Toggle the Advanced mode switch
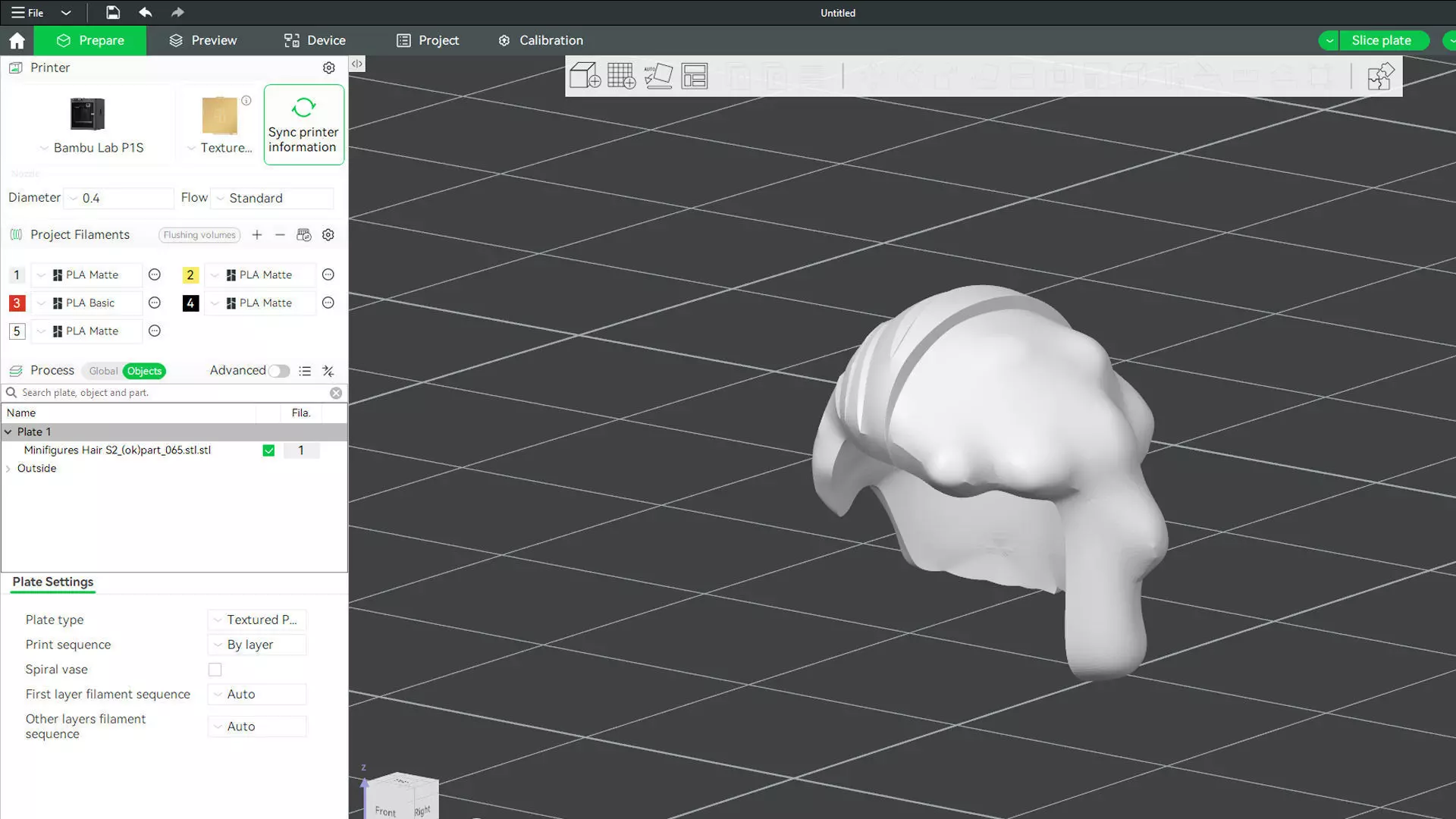Viewport: 1456px width, 819px height. coord(278,371)
